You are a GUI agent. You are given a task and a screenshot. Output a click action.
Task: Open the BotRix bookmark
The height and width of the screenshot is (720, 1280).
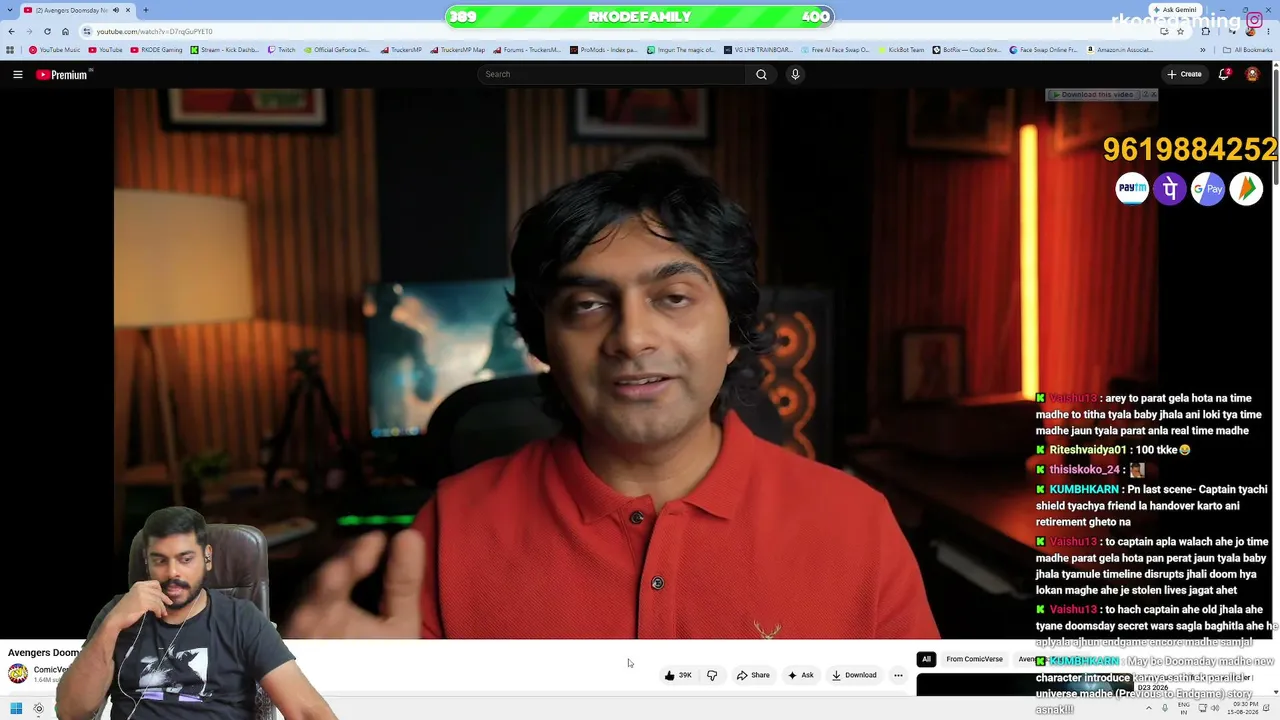click(966, 50)
